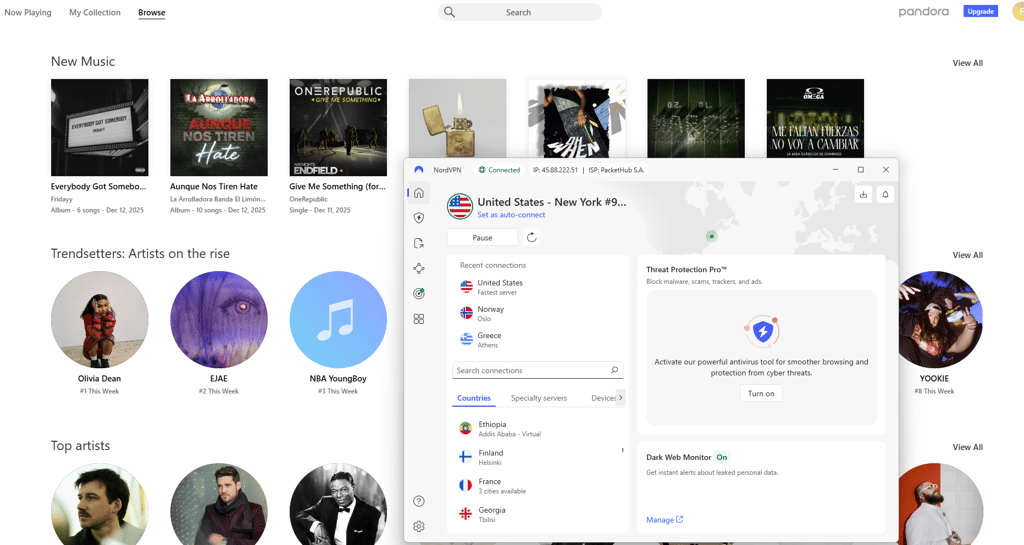This screenshot has width=1024, height=545.
Task: Click the download icon on the NordVPN map
Action: [x=863, y=195]
